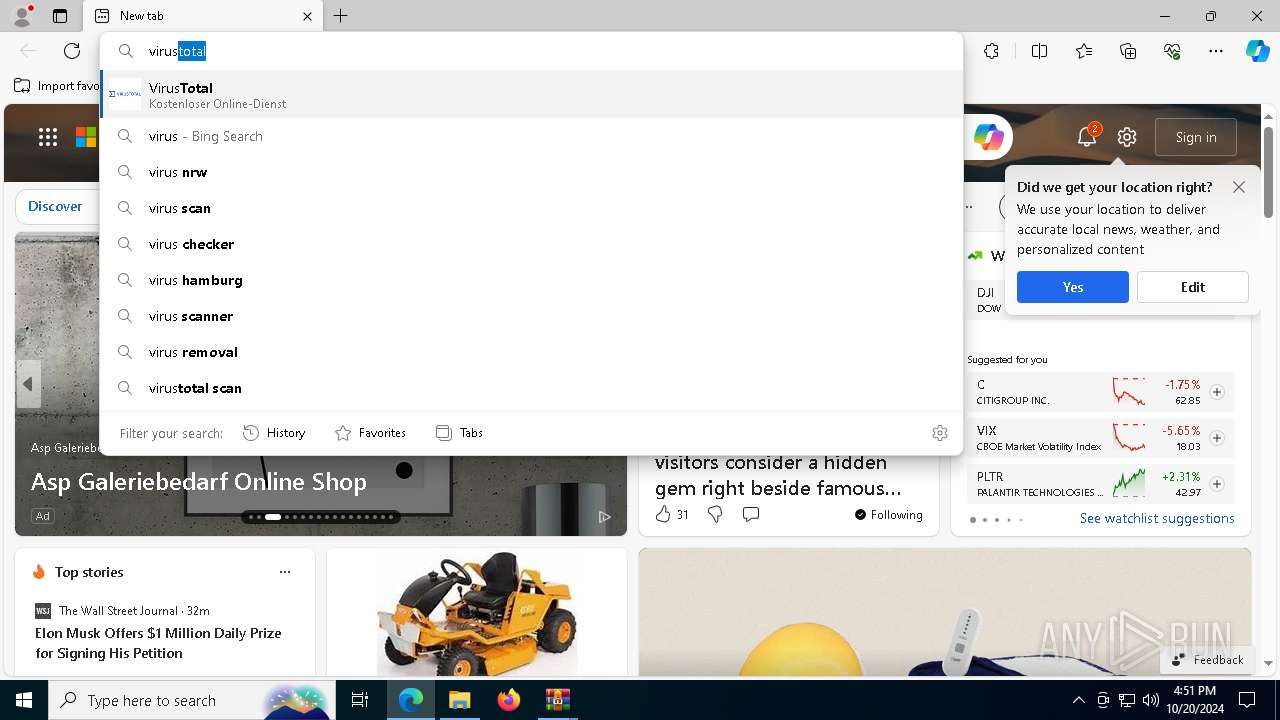Choose the 'virus nrw' suggestion
Screen dimensions: 1280x720
pos(531,172)
